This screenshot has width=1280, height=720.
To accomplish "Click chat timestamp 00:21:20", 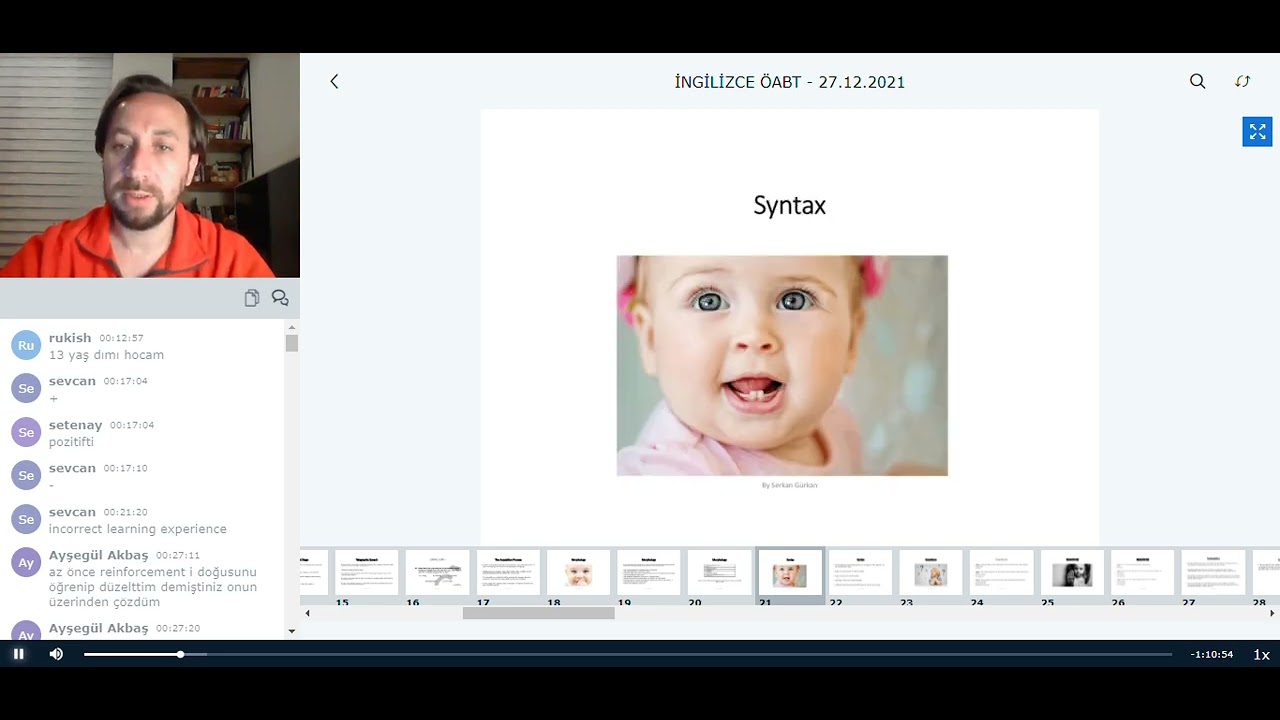I will (x=125, y=512).
